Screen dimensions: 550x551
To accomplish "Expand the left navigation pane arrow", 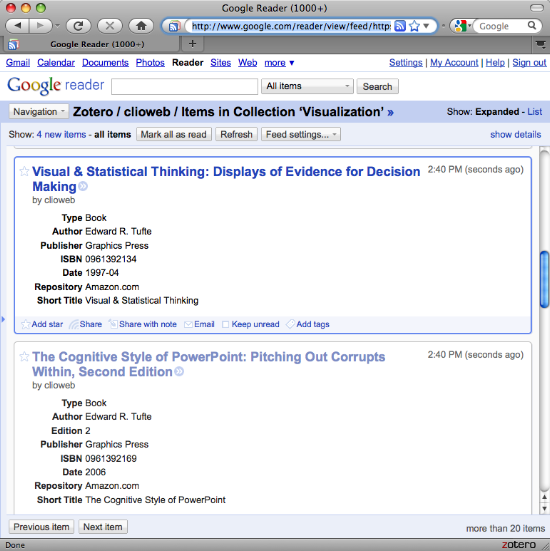I will (3, 319).
